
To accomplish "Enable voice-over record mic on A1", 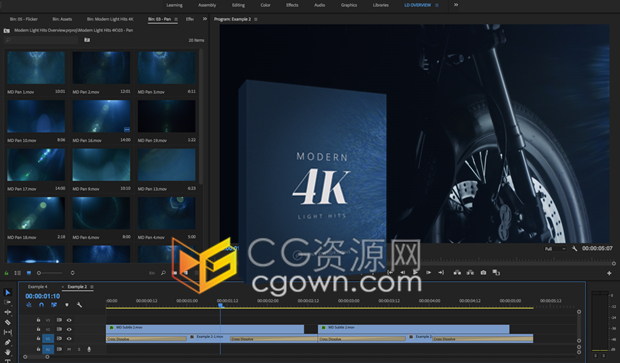I will [89, 349].
